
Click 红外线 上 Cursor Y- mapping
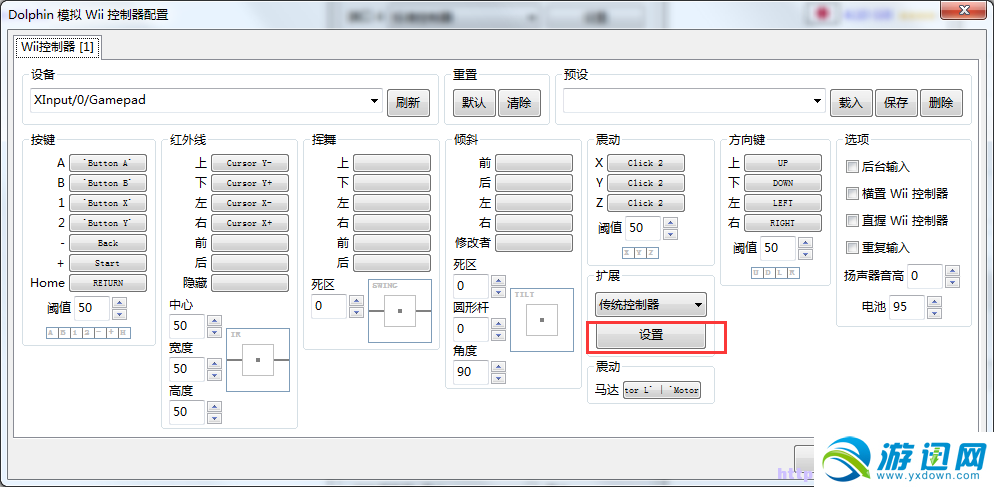250,163
